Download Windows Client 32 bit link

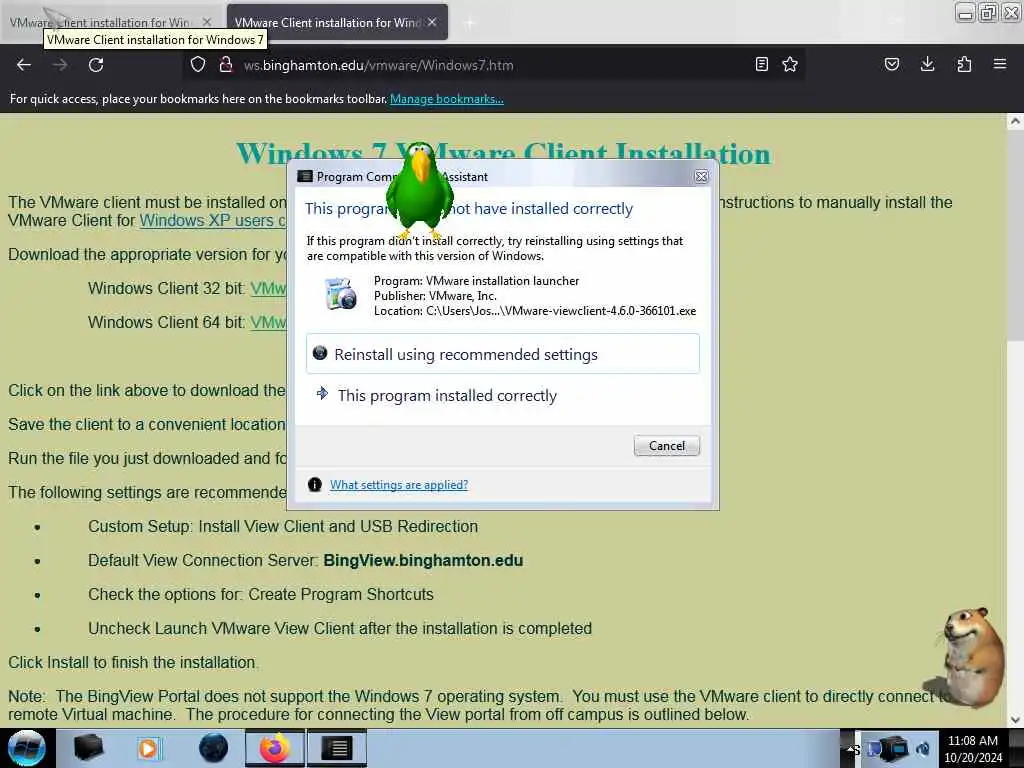point(268,289)
